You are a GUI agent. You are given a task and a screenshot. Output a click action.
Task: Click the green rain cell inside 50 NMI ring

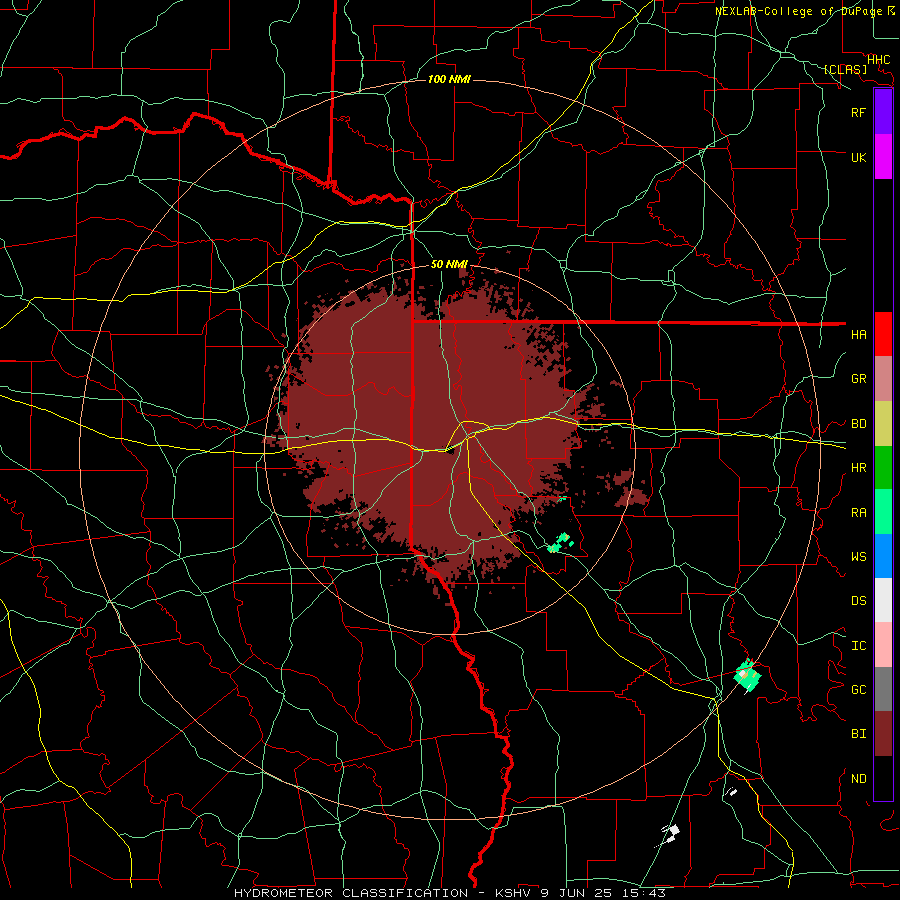click(x=560, y=542)
